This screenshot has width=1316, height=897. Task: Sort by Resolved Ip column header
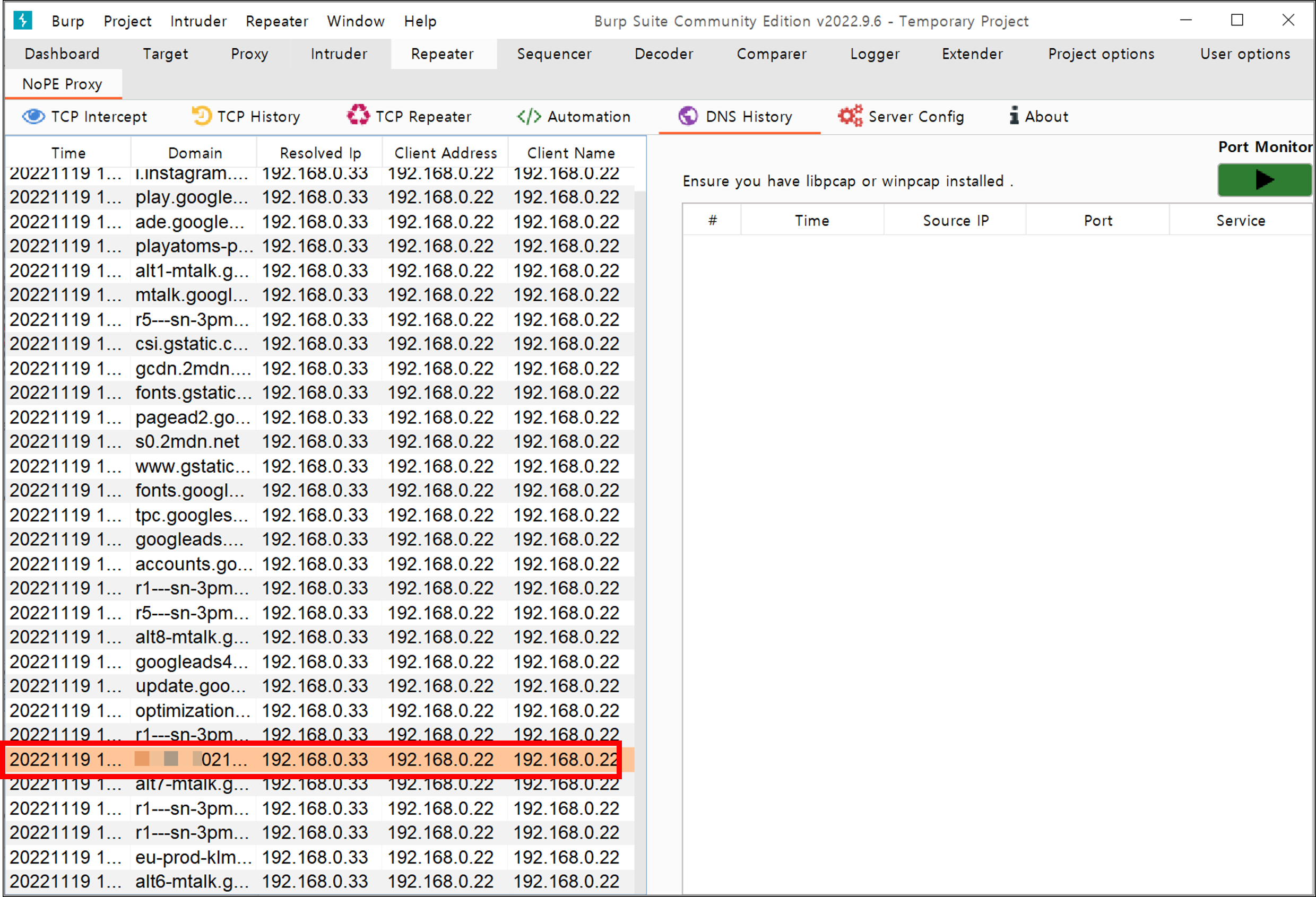tap(320, 153)
